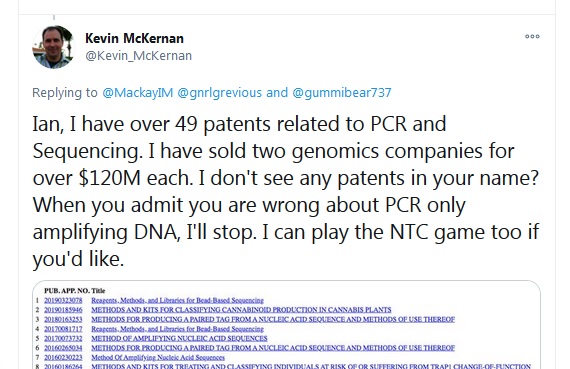The height and width of the screenshot is (369, 570).
Task: Click the 'and' others link in replying-to line
Action: pyautogui.click(x=277, y=92)
